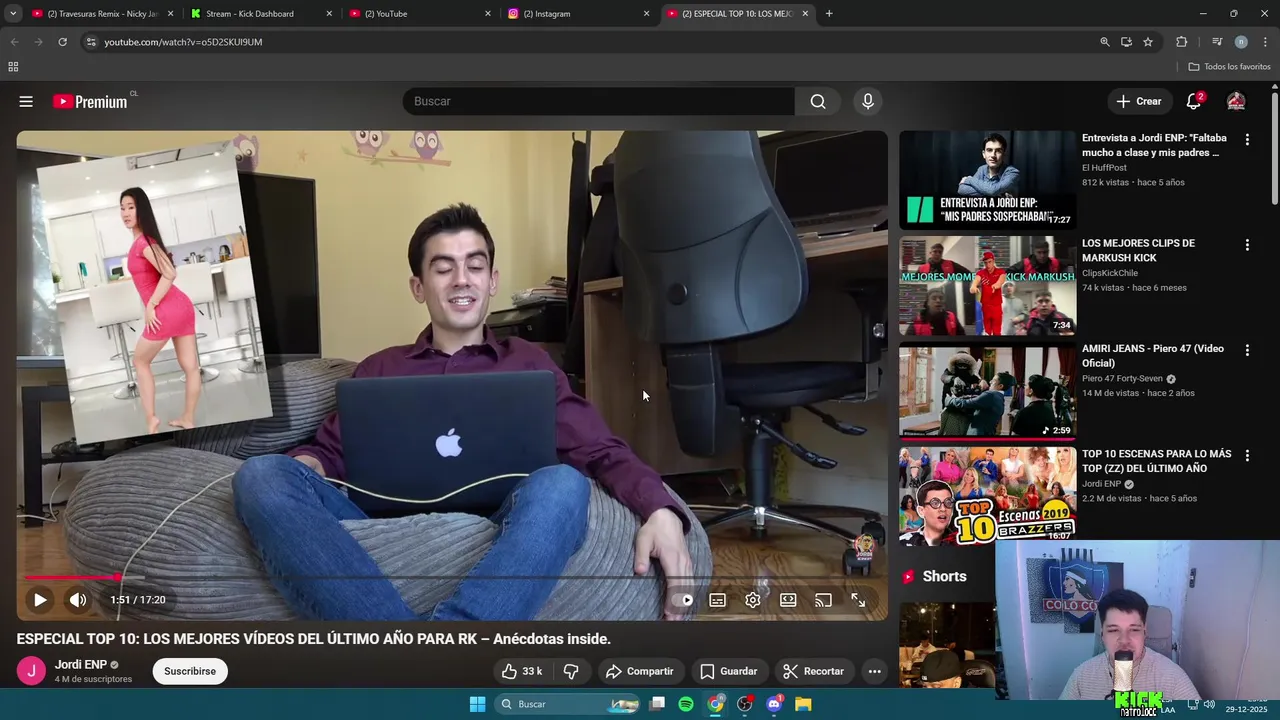Open options for AMIRI JEANS video
The height and width of the screenshot is (720, 1280).
pyautogui.click(x=1247, y=350)
